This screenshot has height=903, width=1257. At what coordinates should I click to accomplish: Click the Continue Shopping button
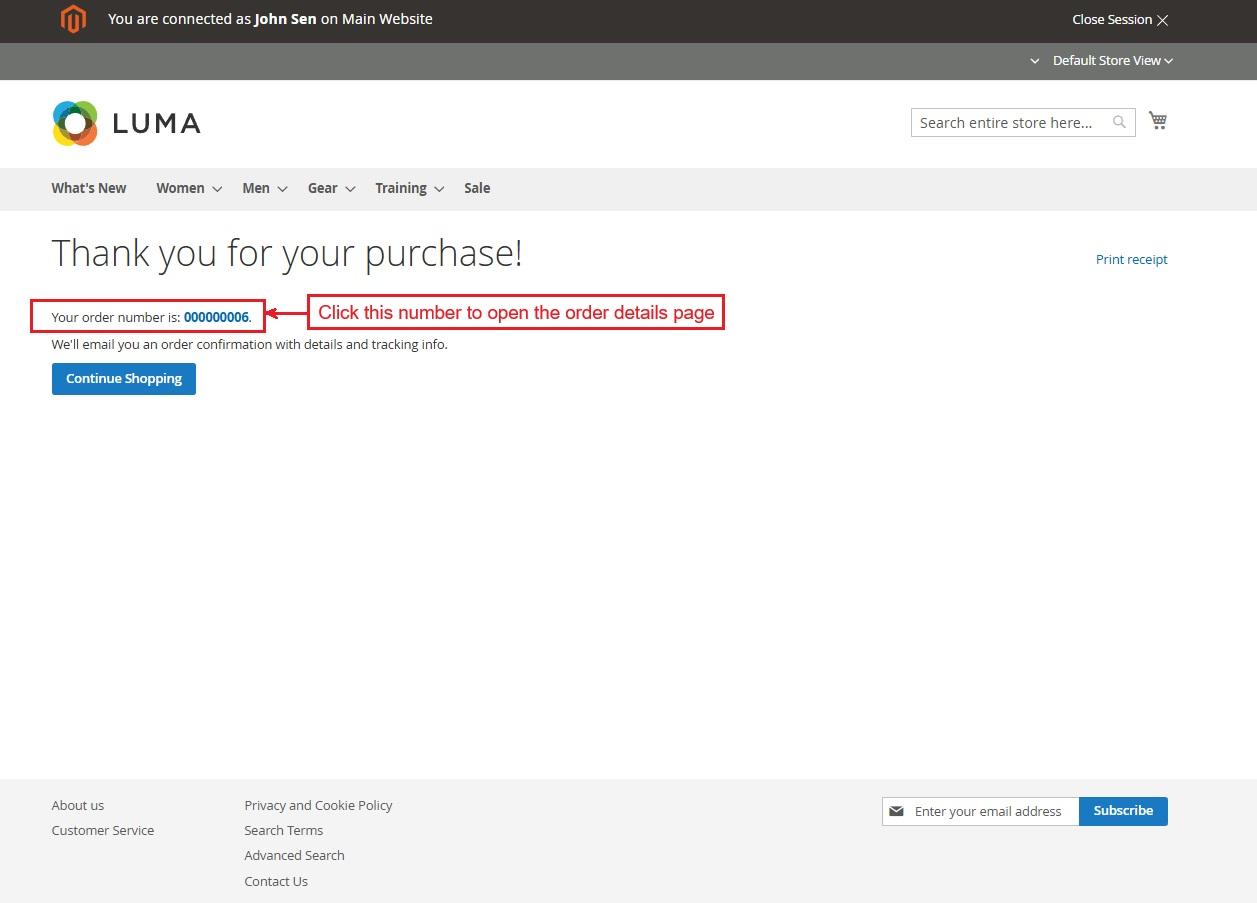[x=124, y=379]
